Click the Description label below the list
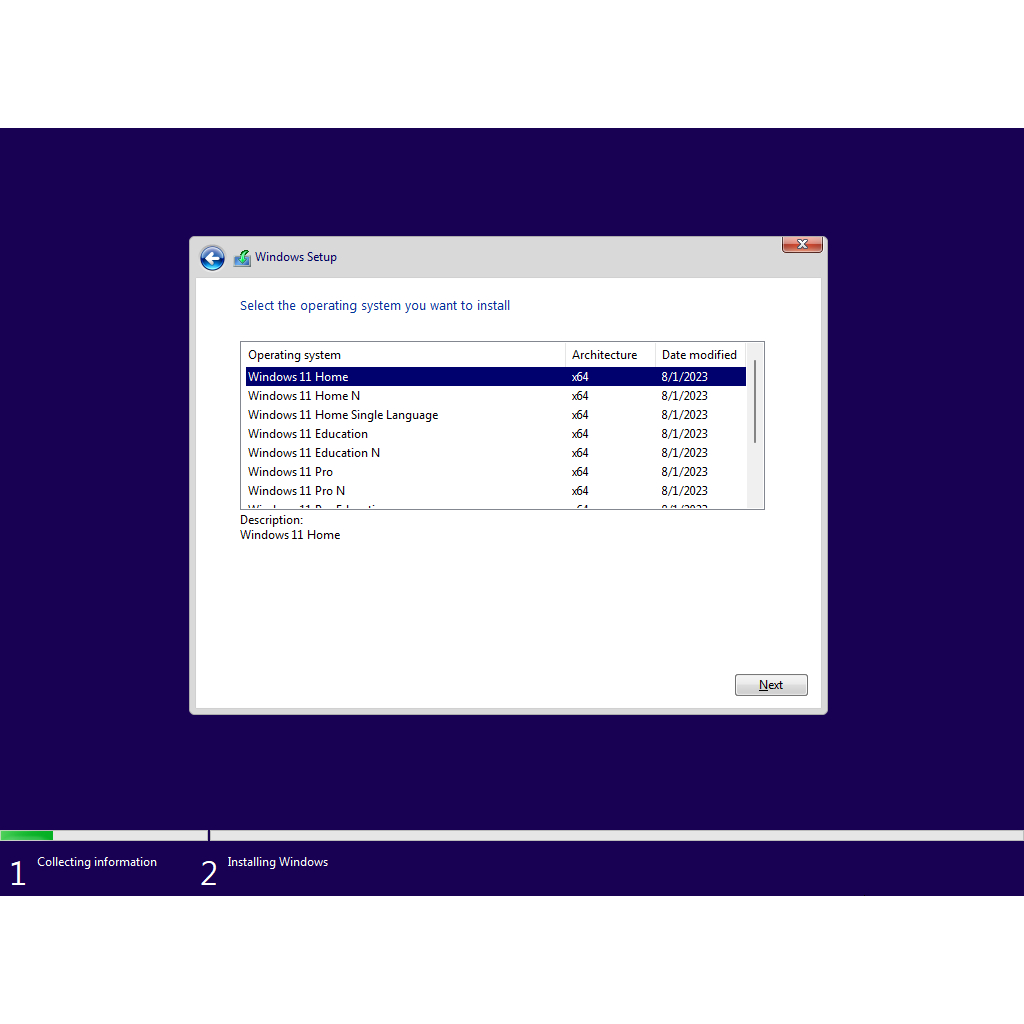The image size is (1024, 1024). point(271,520)
